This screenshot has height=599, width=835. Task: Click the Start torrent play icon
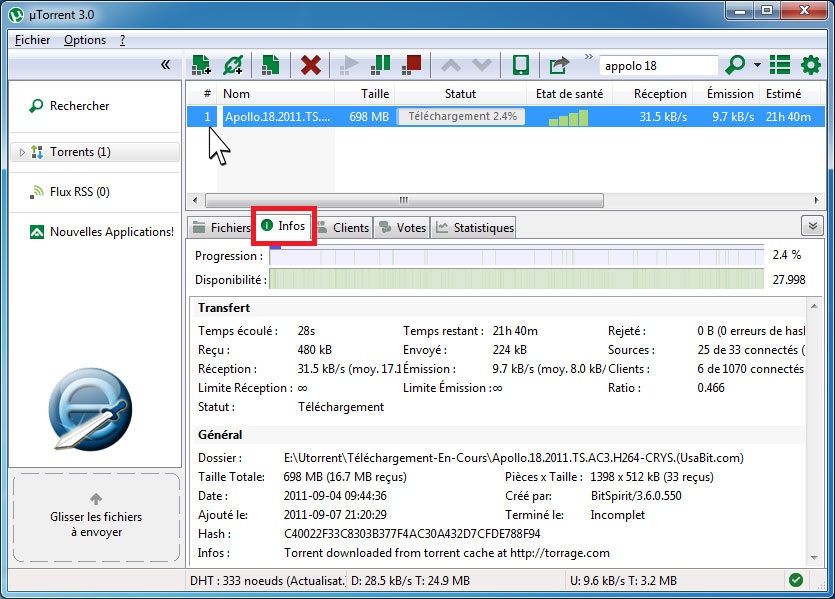click(x=349, y=65)
